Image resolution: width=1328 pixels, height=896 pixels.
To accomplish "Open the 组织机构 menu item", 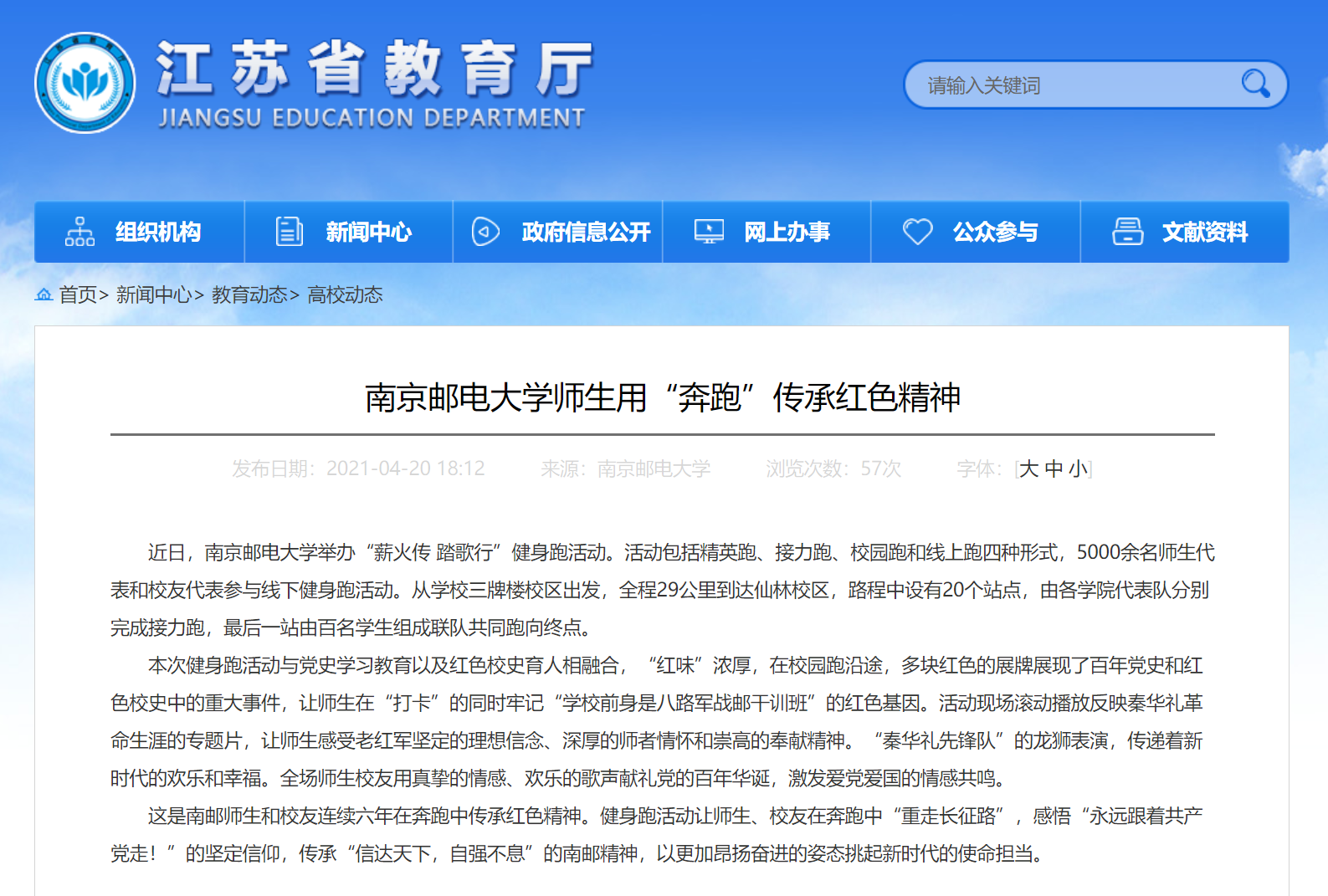I will coord(158,232).
